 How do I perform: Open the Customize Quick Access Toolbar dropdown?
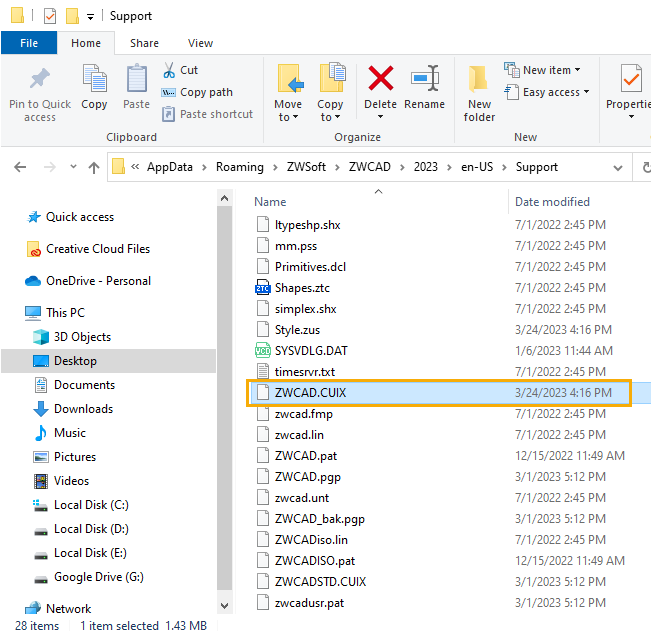coord(90,17)
